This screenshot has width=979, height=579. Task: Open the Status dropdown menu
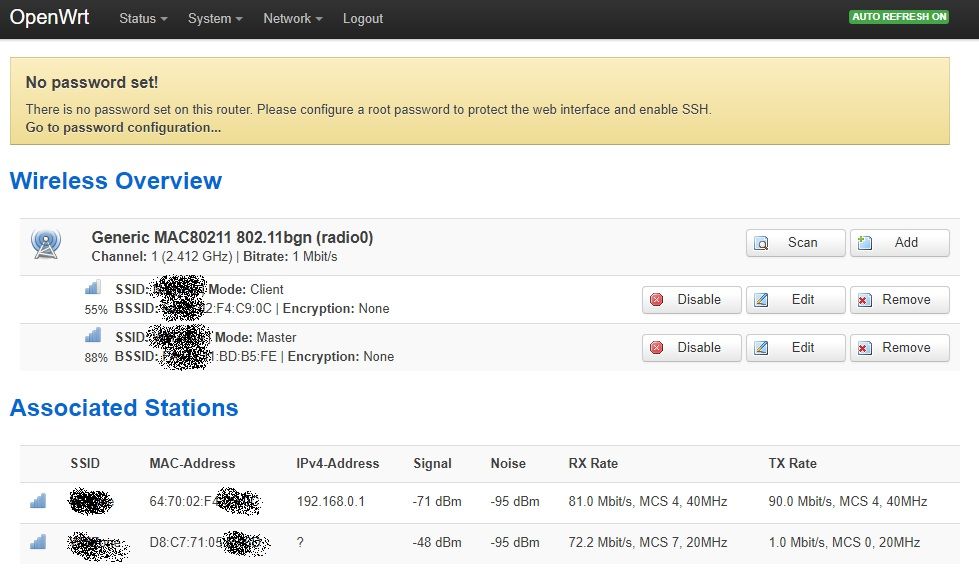[x=143, y=19]
